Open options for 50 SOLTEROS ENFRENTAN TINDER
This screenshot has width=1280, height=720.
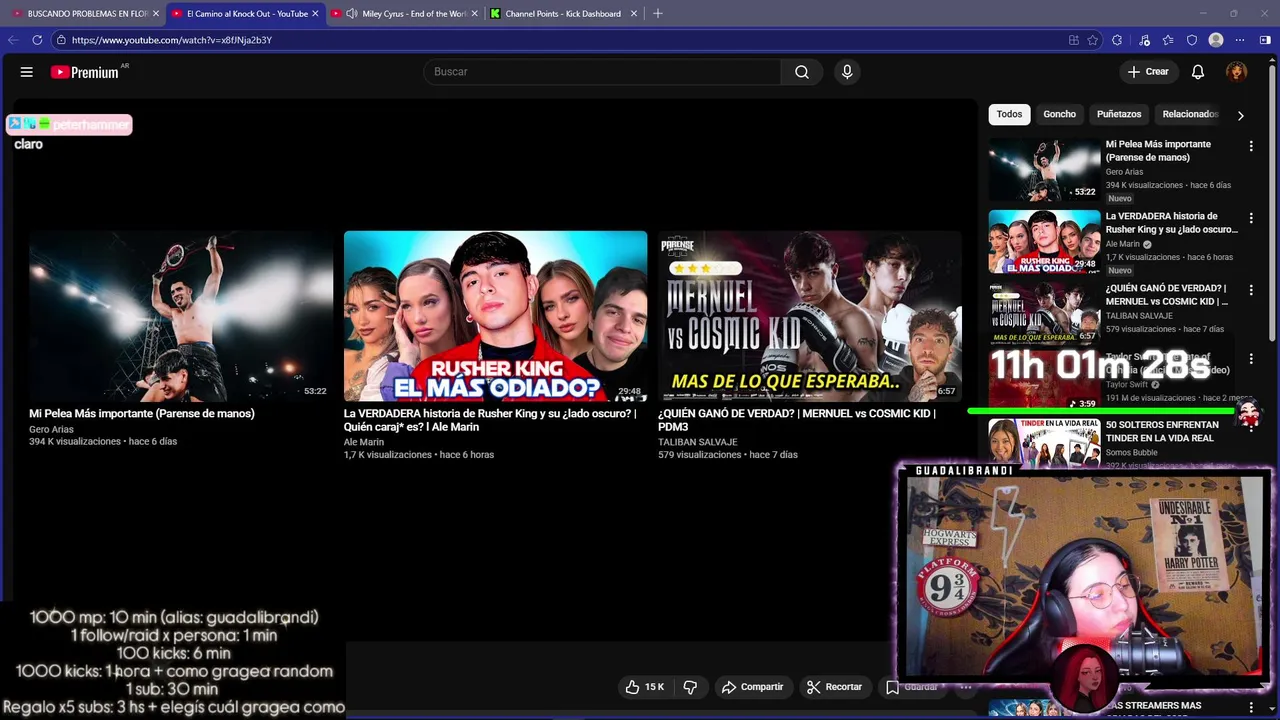pyautogui.click(x=1251, y=427)
